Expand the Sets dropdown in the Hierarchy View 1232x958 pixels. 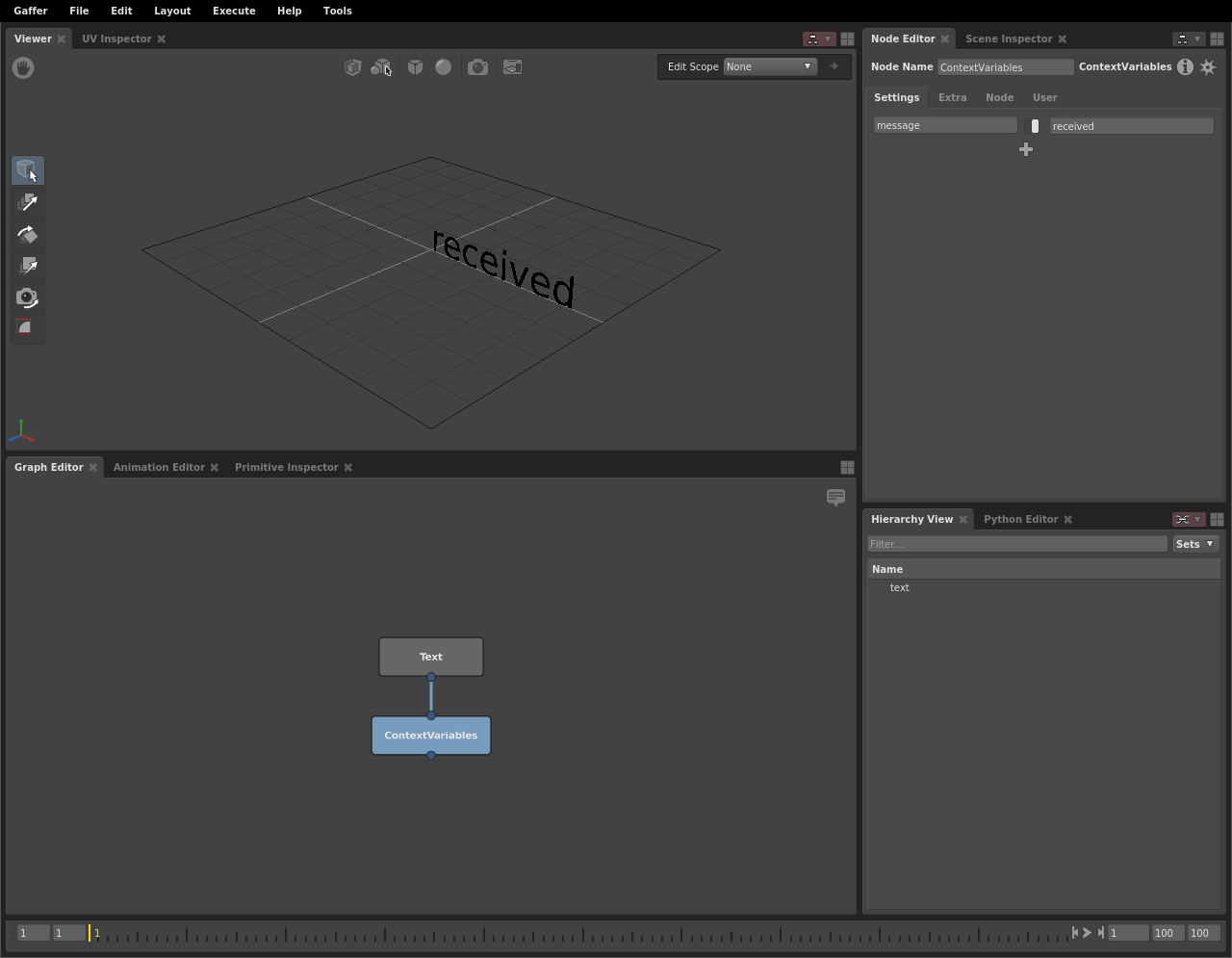(x=1195, y=544)
